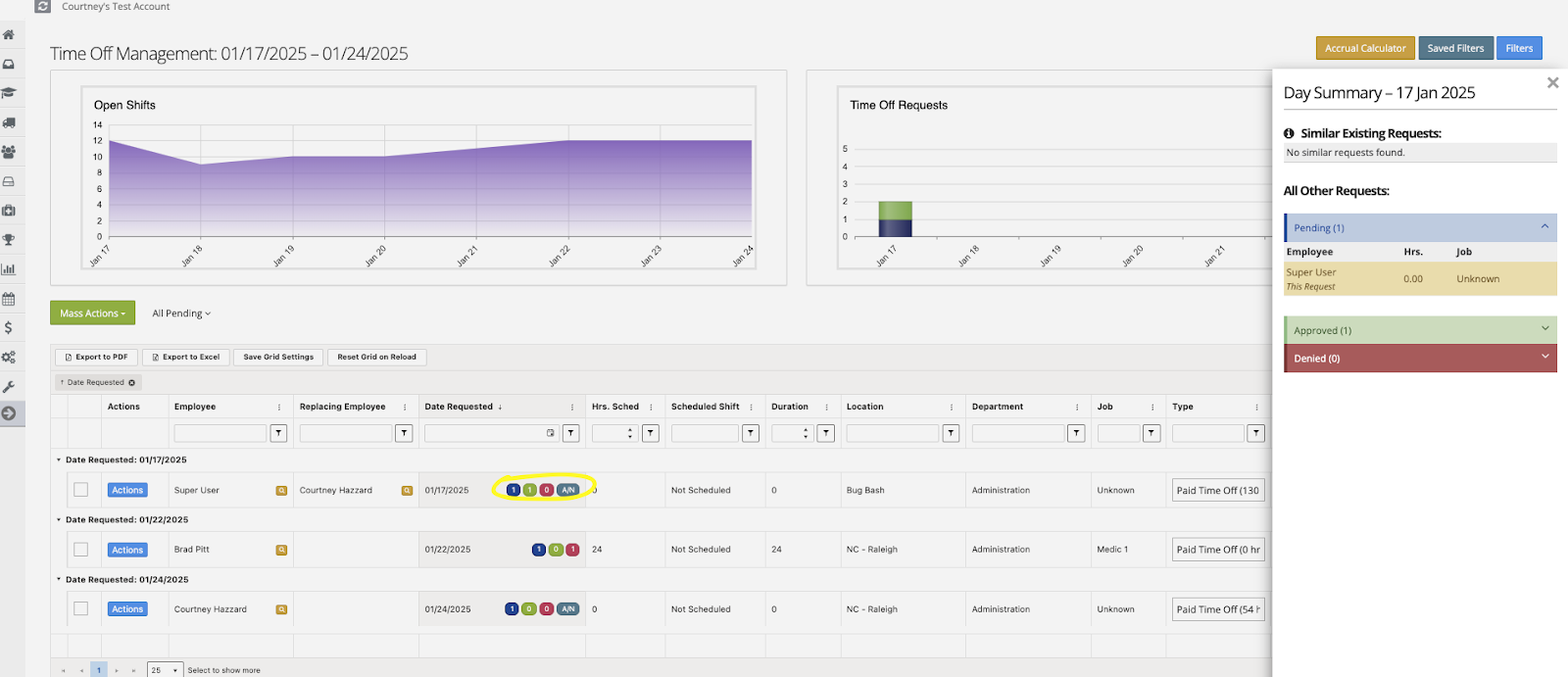Click the Accrual Calculator button
Viewport: 1568px width, 677px height.
point(1364,48)
